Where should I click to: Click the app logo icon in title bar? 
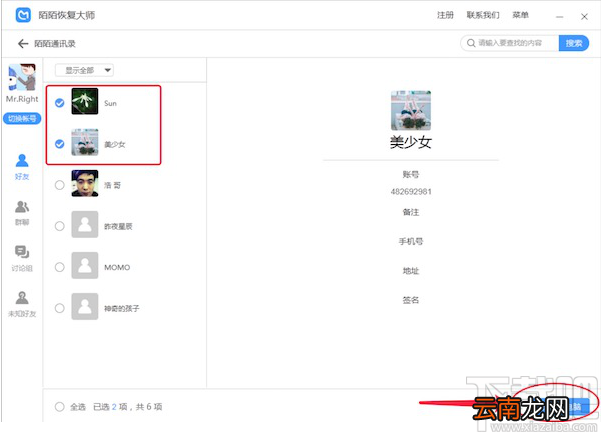23,15
